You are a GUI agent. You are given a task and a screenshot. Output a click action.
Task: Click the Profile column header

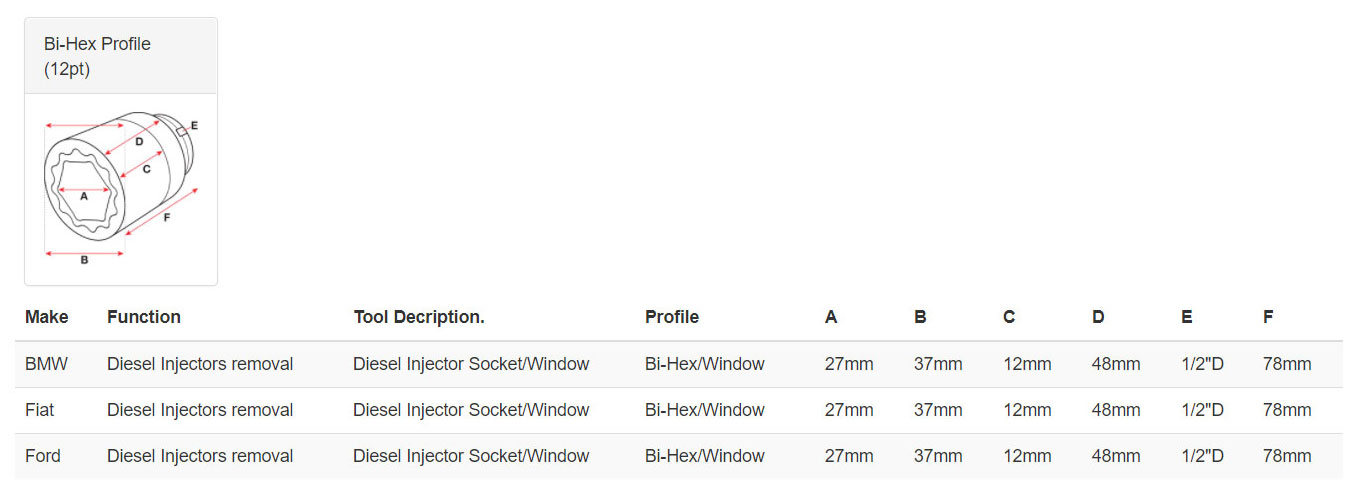672,317
